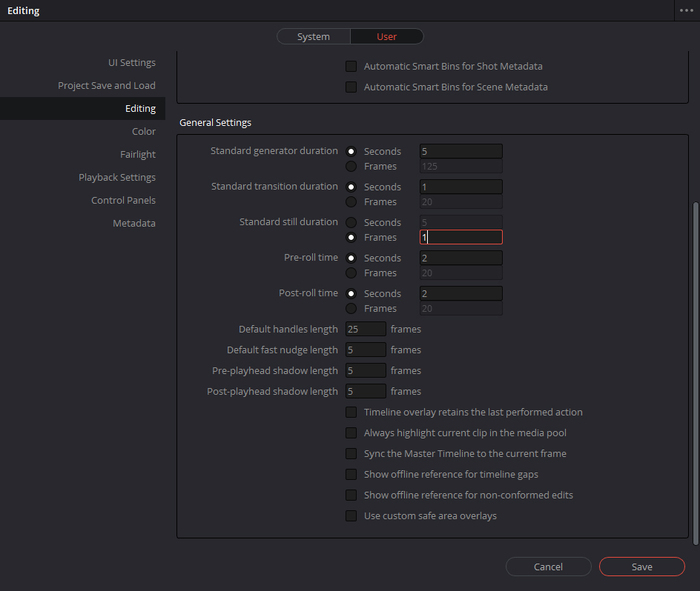Switch to the System tab
The height and width of the screenshot is (591, 700).
(313, 37)
